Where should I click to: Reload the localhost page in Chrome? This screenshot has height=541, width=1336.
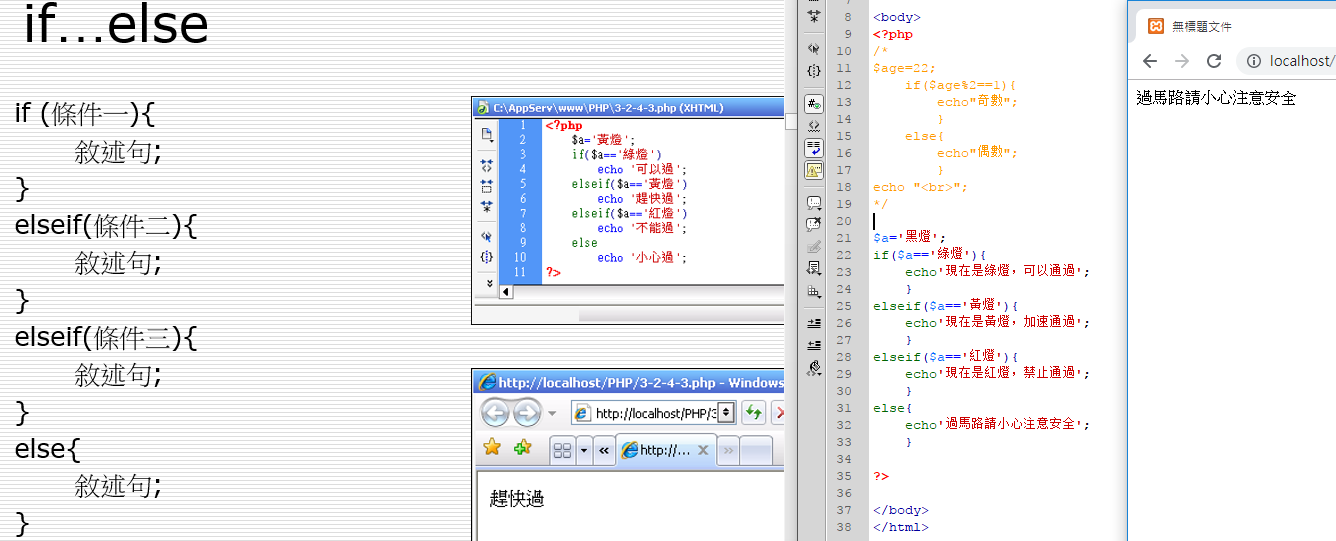[1214, 61]
